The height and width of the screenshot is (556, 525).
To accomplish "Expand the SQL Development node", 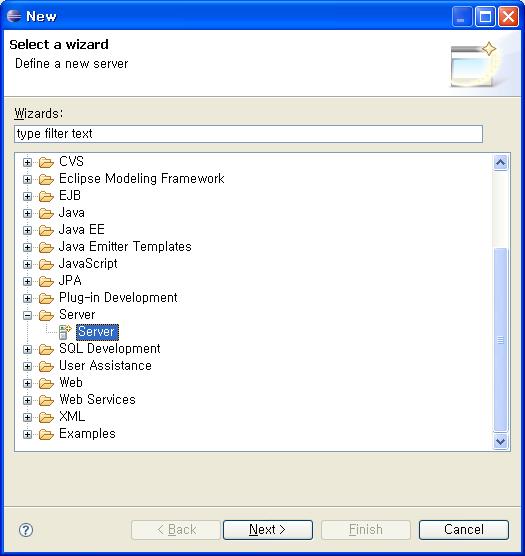I will (27, 350).
